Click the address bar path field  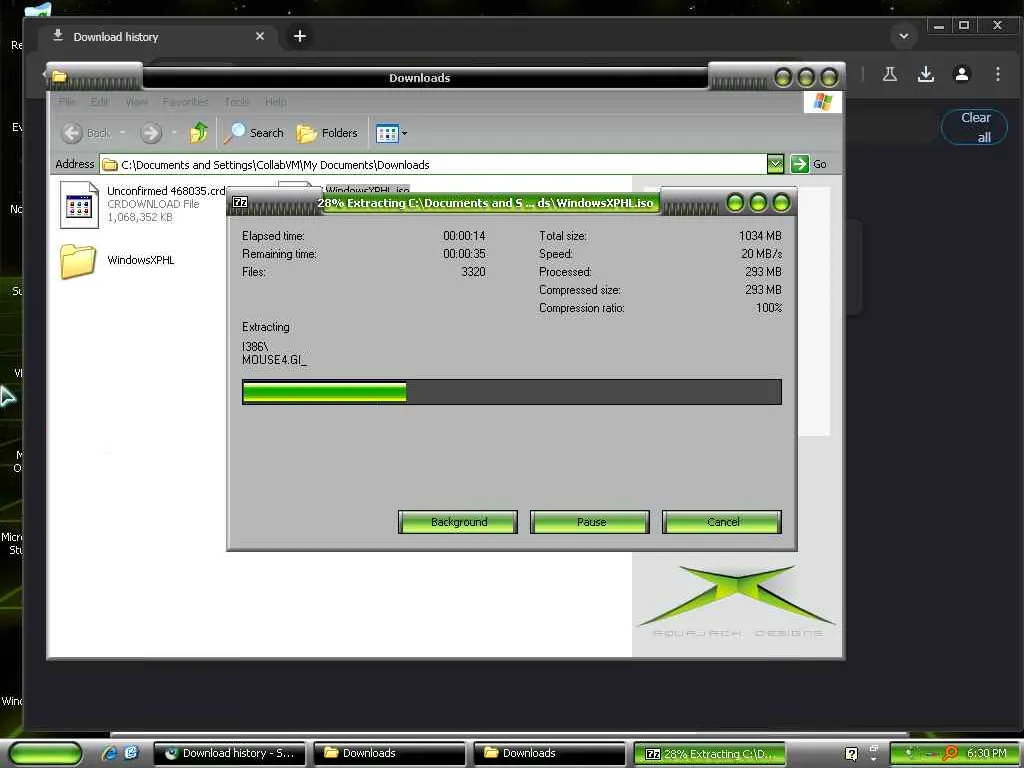click(x=434, y=165)
